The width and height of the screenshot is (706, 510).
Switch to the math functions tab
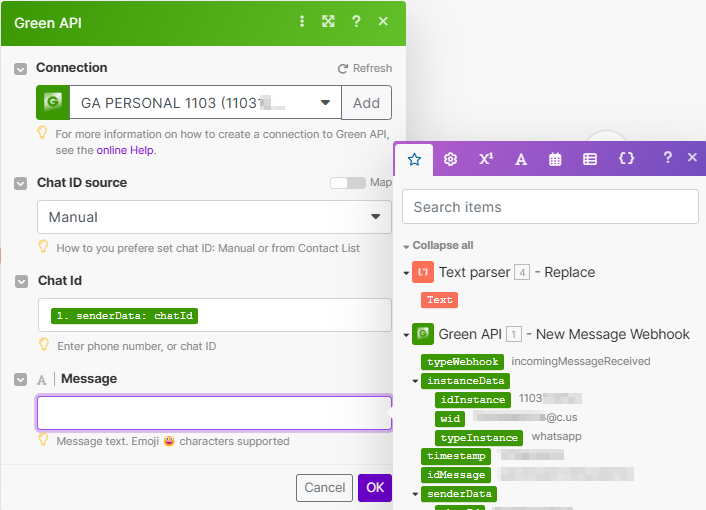point(485,159)
